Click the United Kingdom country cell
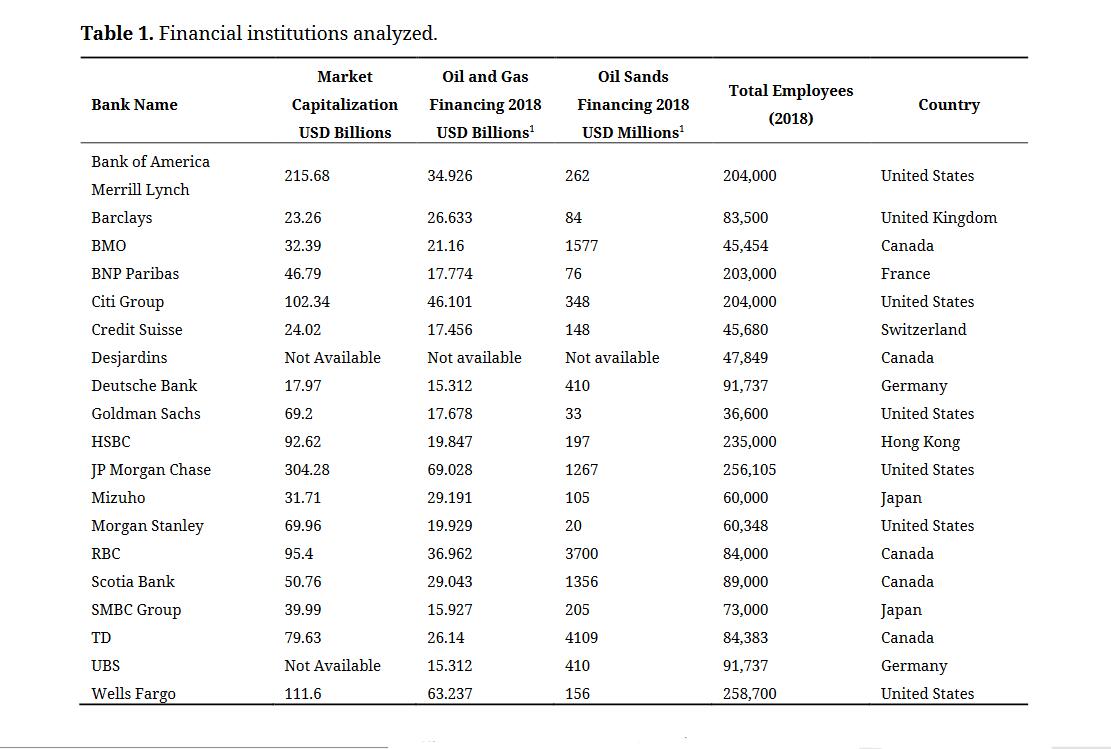This screenshot has height=749, width=1111. click(x=938, y=218)
